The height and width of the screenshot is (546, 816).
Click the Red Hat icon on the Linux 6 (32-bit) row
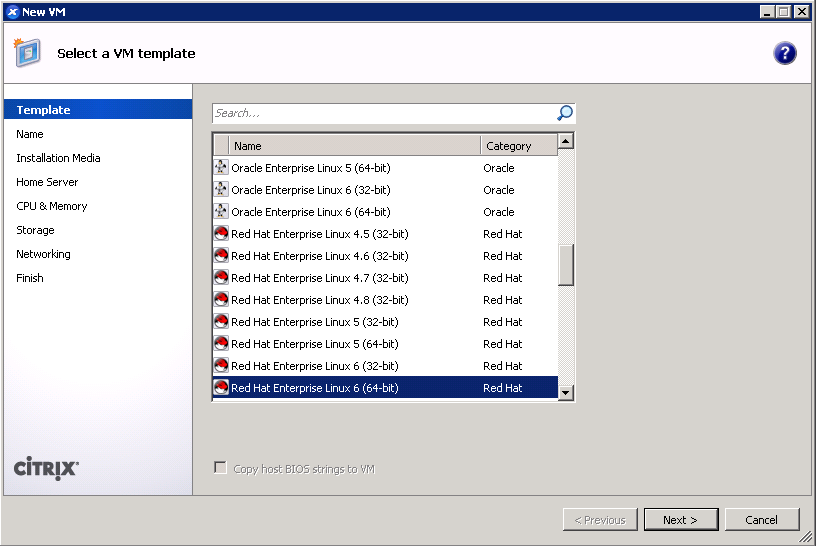click(221, 365)
